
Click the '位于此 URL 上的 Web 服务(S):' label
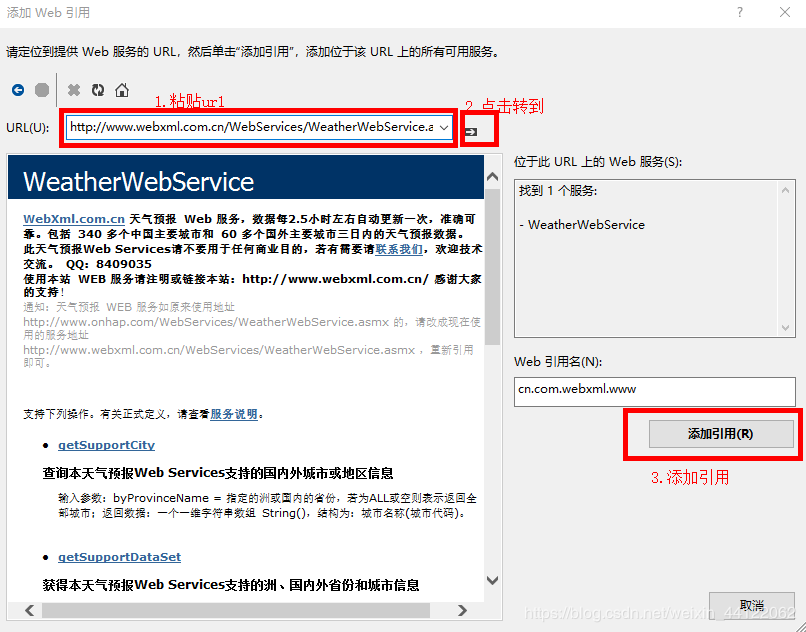598,162
